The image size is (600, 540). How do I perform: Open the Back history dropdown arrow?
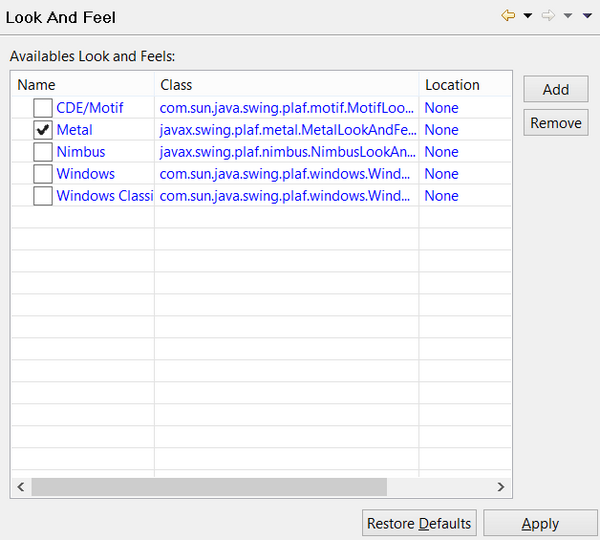coord(528,17)
